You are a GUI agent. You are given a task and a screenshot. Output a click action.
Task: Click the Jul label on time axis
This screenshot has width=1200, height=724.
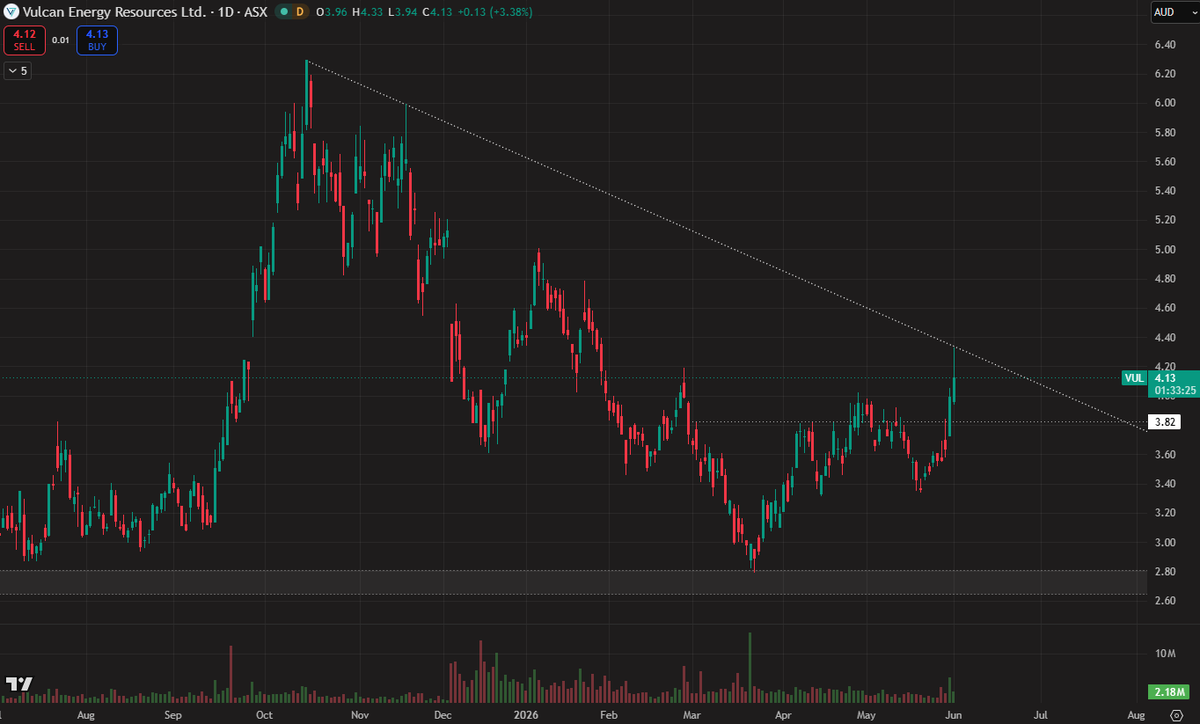(x=1041, y=716)
